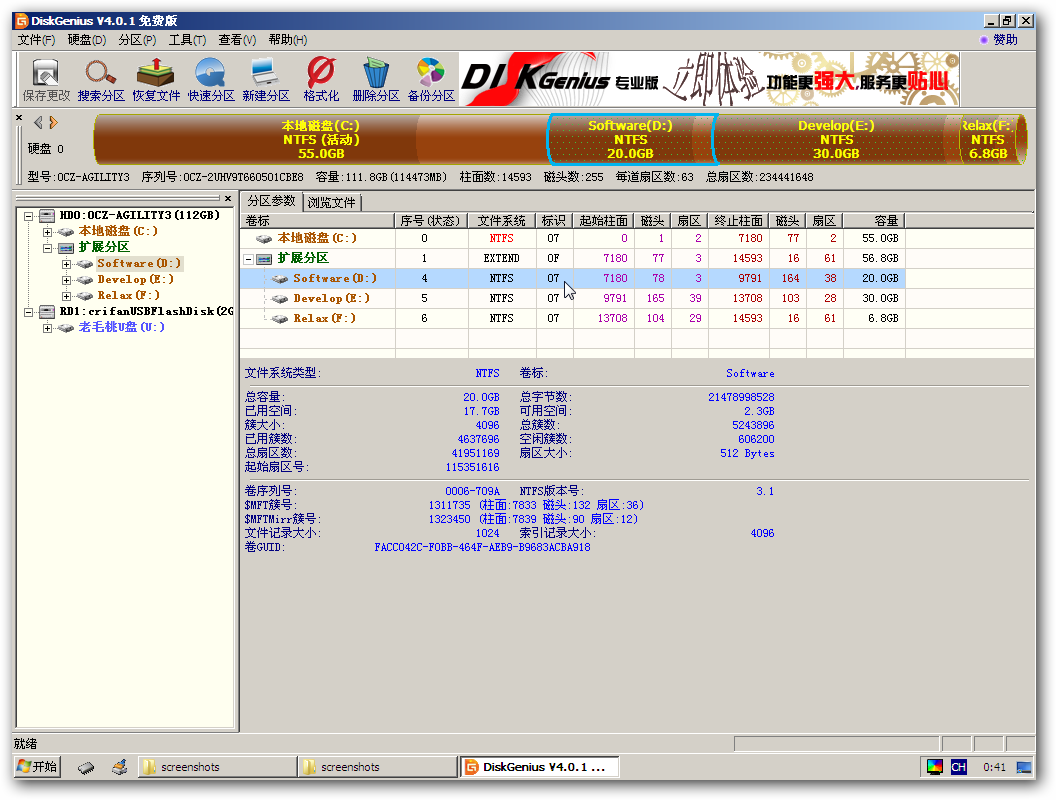Click the 文件系统 column header

[x=502, y=221]
